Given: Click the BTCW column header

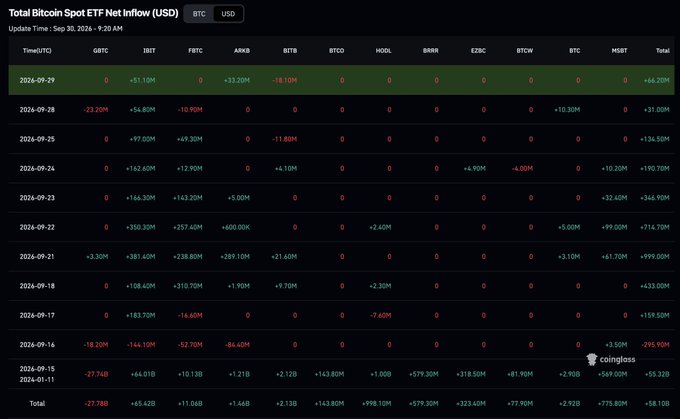Looking at the screenshot, I should [x=525, y=51].
